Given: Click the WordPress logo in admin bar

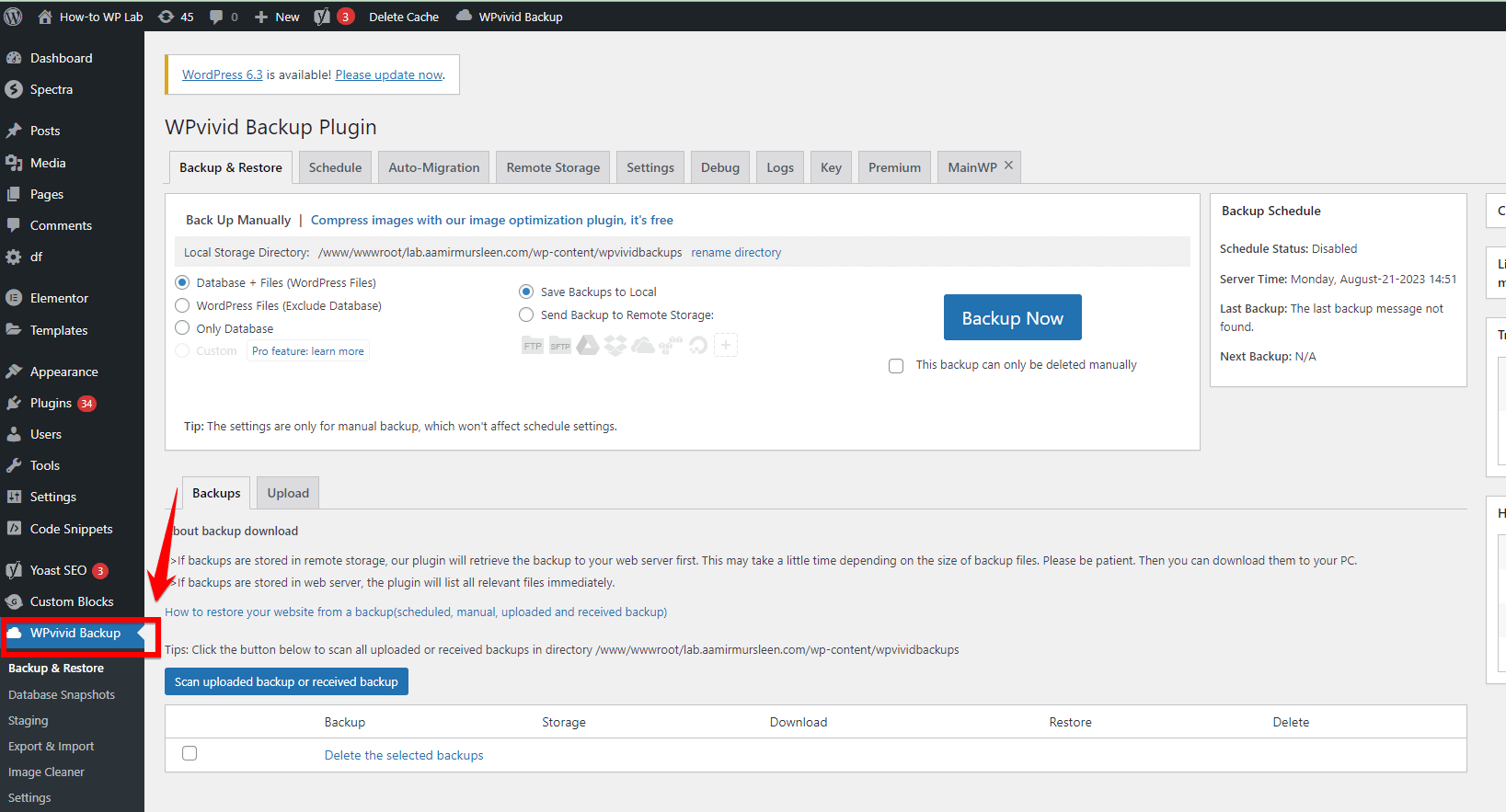Looking at the screenshot, I should [x=13, y=17].
